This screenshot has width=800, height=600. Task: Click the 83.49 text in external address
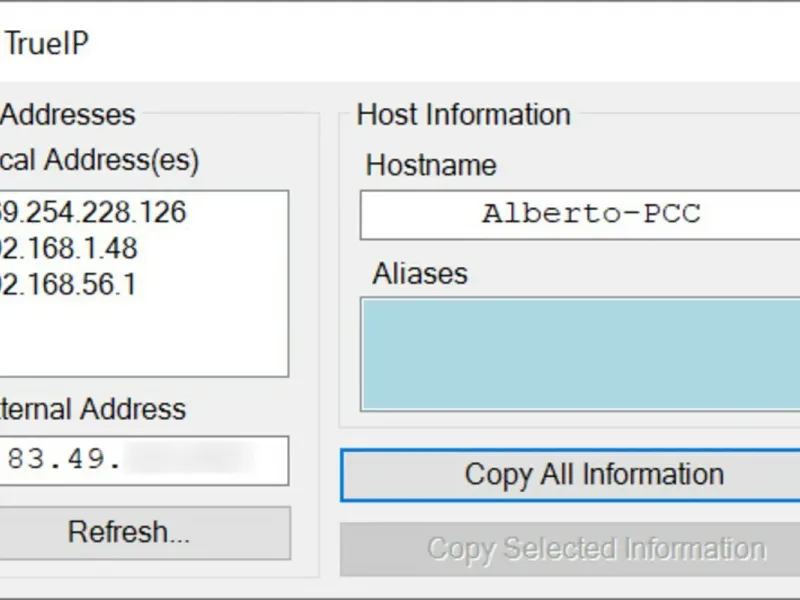(x=62, y=460)
